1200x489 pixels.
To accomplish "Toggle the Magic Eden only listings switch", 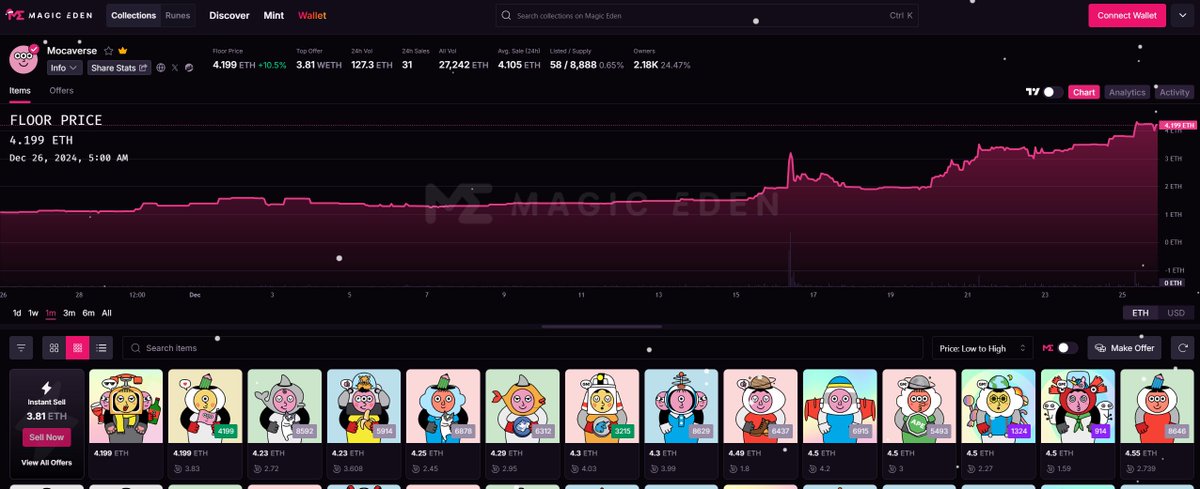I will tap(1068, 348).
